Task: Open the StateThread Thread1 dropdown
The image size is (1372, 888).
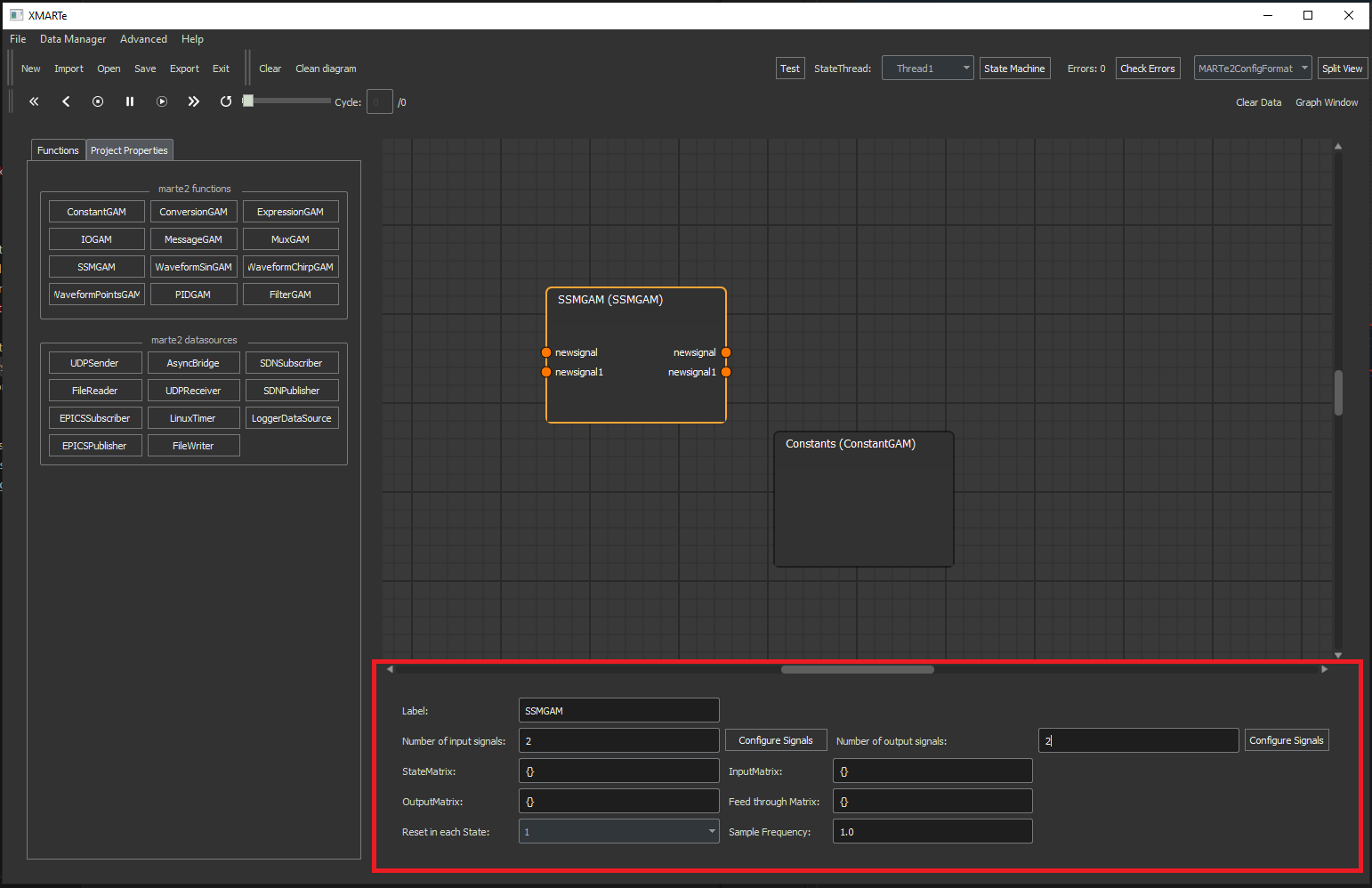Action: [927, 69]
